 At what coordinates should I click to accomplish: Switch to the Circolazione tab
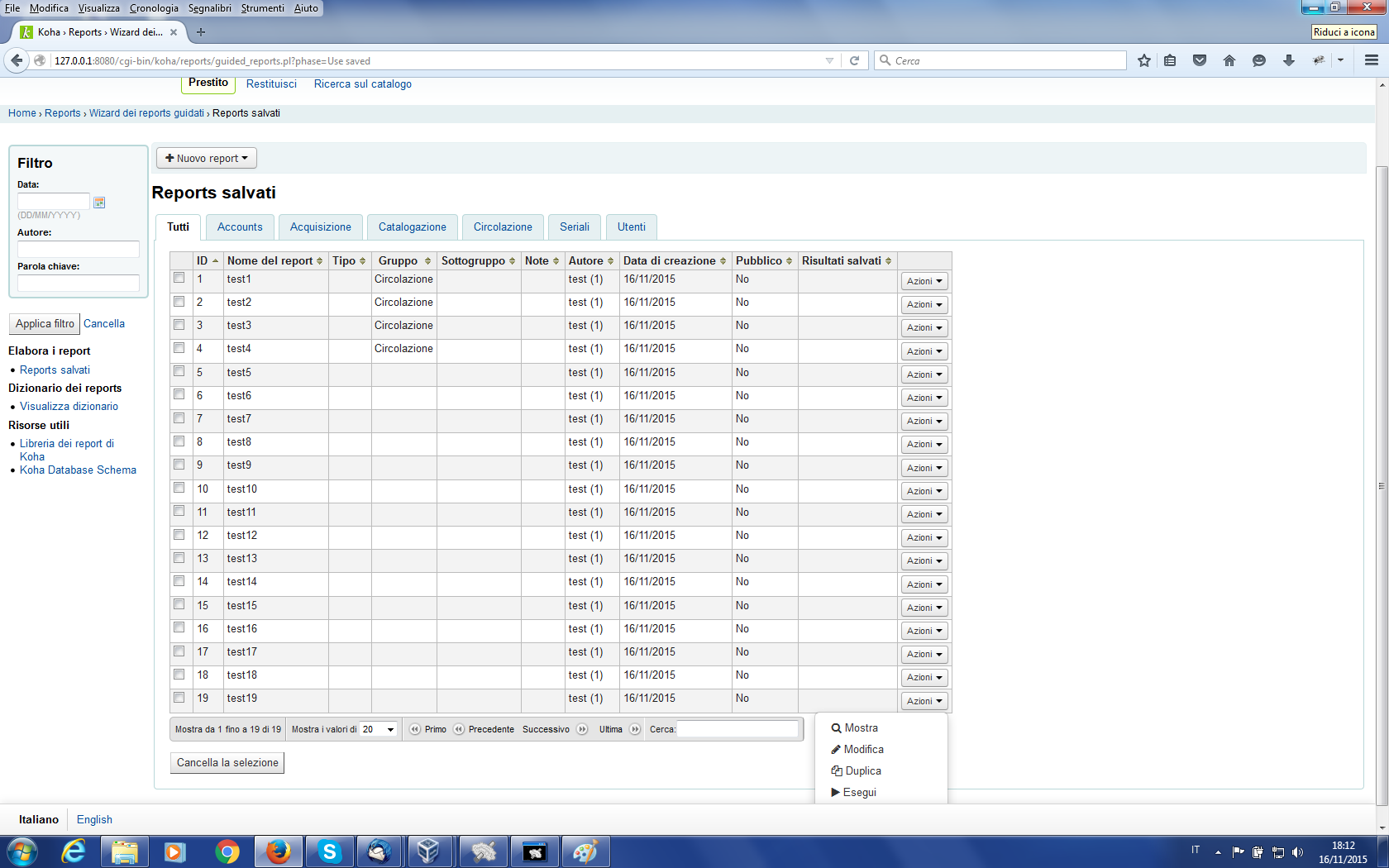(503, 227)
